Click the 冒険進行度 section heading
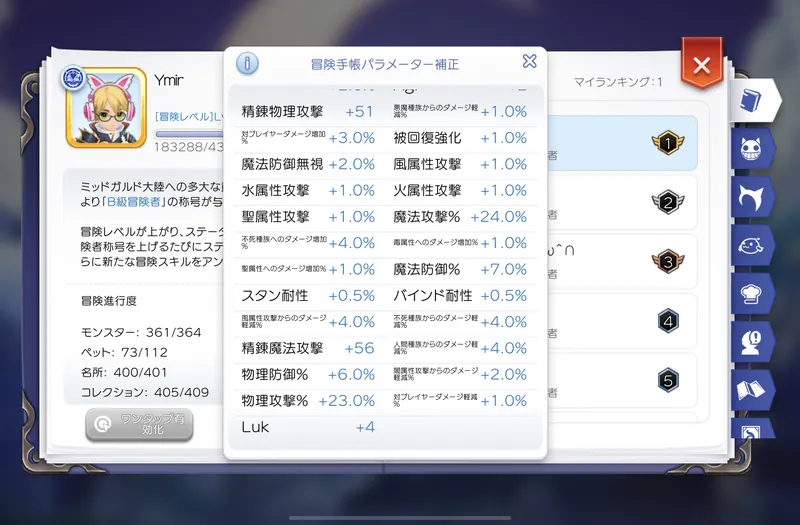This screenshot has width=800, height=525. tap(109, 301)
